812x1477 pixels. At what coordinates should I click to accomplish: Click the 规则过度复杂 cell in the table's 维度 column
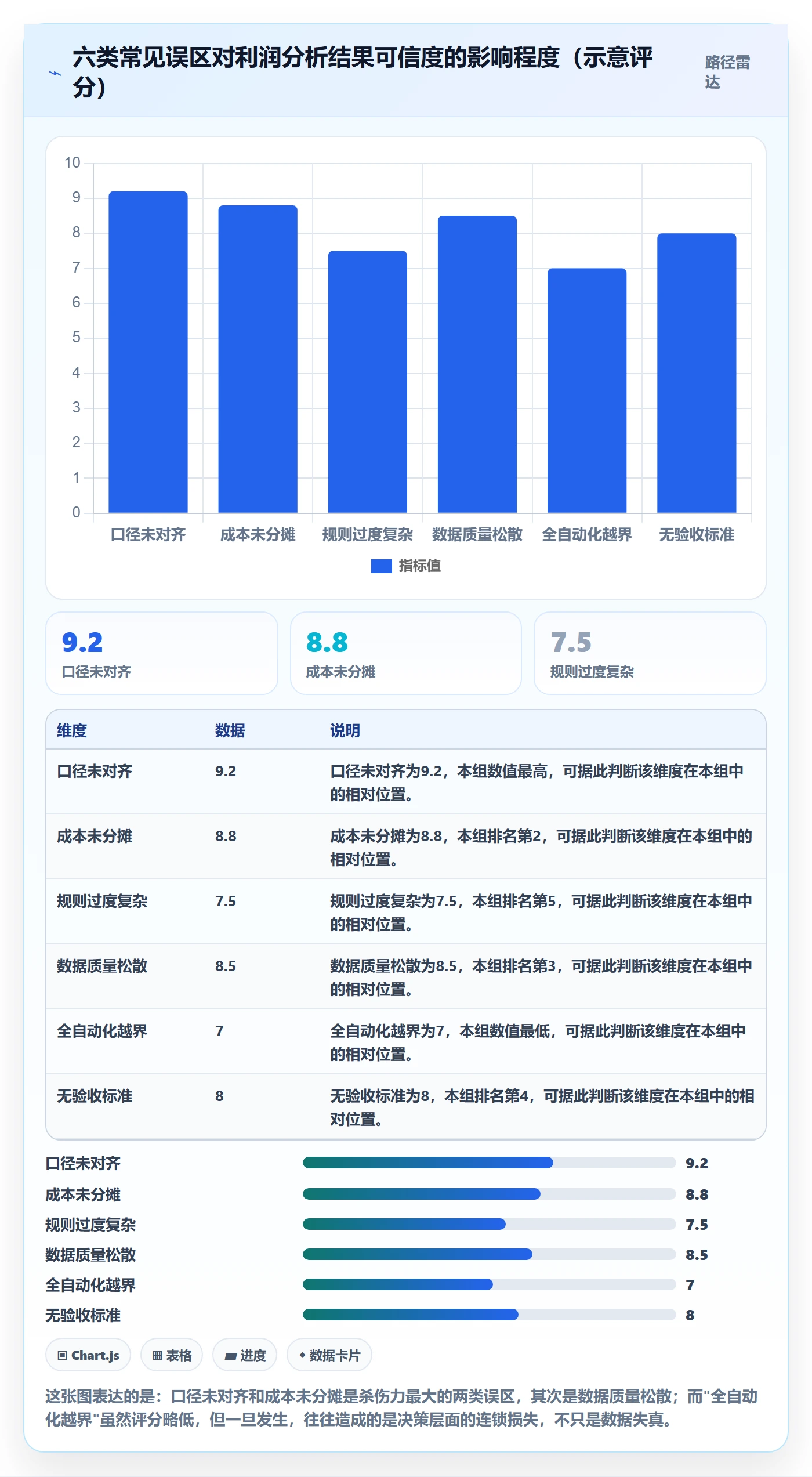[x=102, y=901]
